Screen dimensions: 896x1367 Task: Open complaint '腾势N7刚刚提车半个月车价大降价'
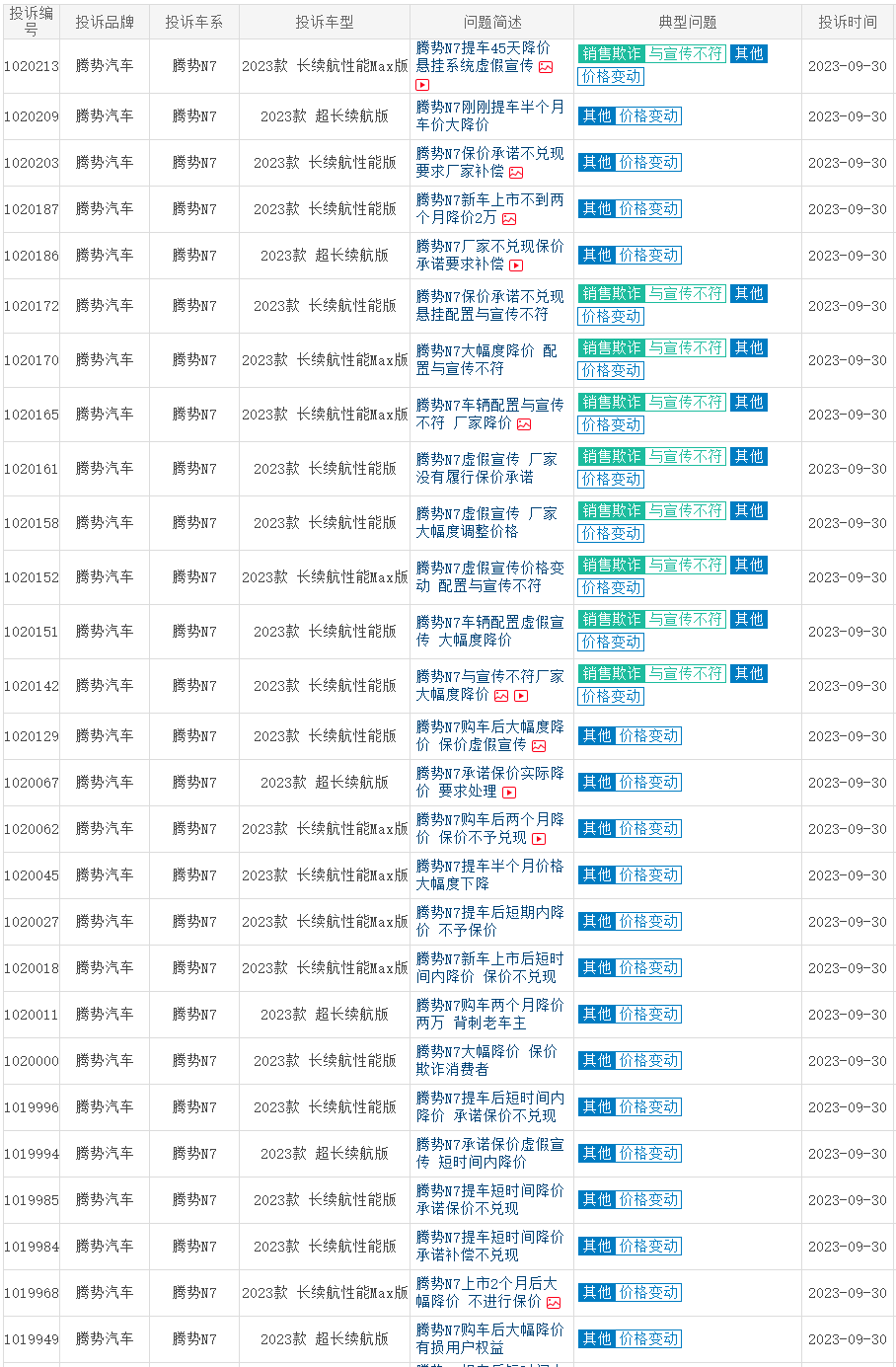(489, 115)
